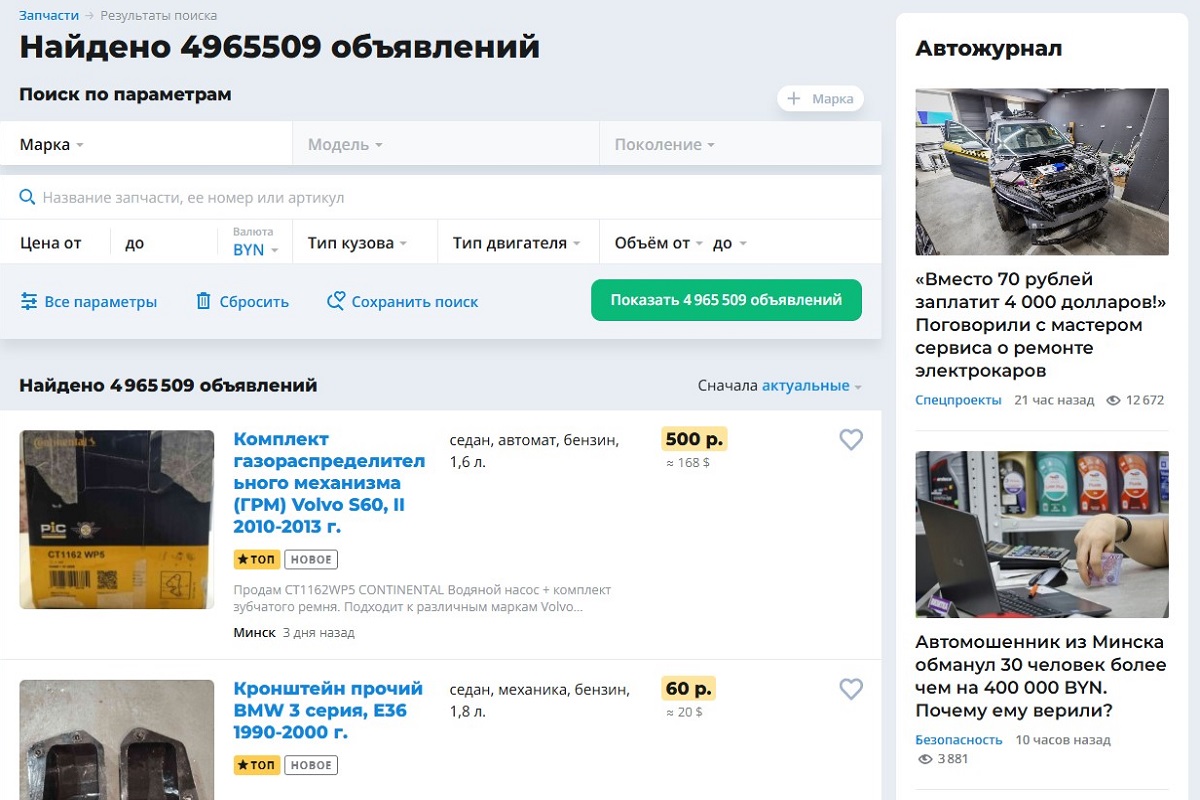Click the CT1162WP5 CONTINENTAL description text

[x=422, y=598]
